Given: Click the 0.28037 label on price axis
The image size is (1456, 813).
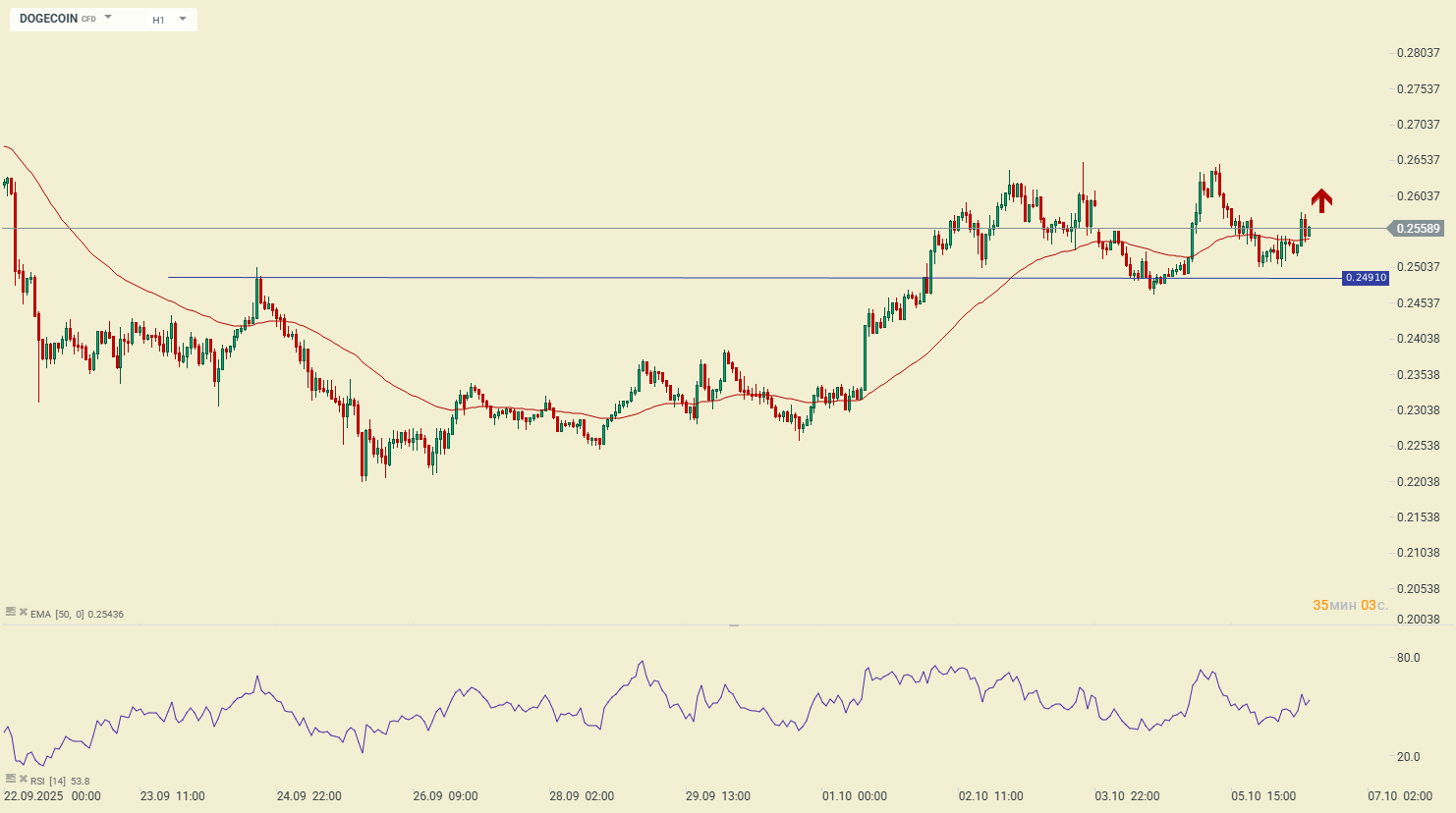Looking at the screenshot, I should pos(1418,53).
